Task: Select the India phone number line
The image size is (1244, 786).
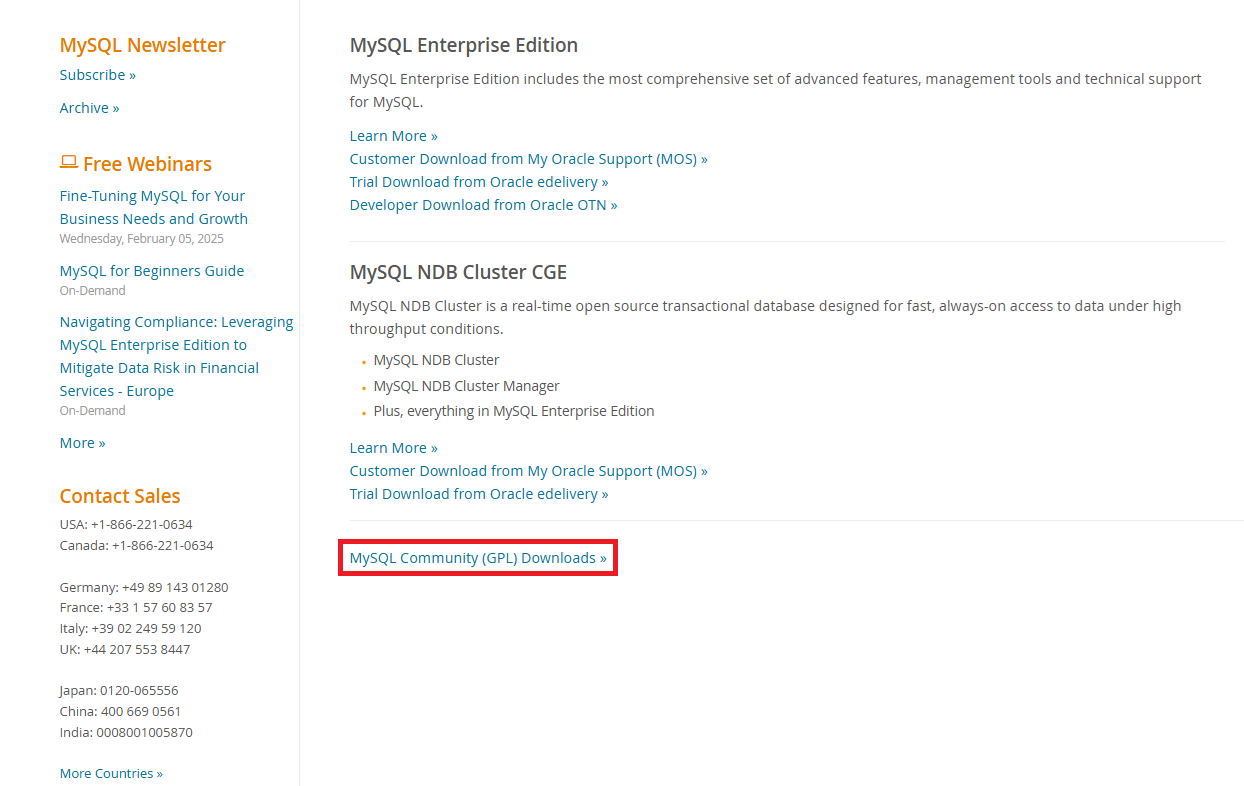Action: point(126,732)
